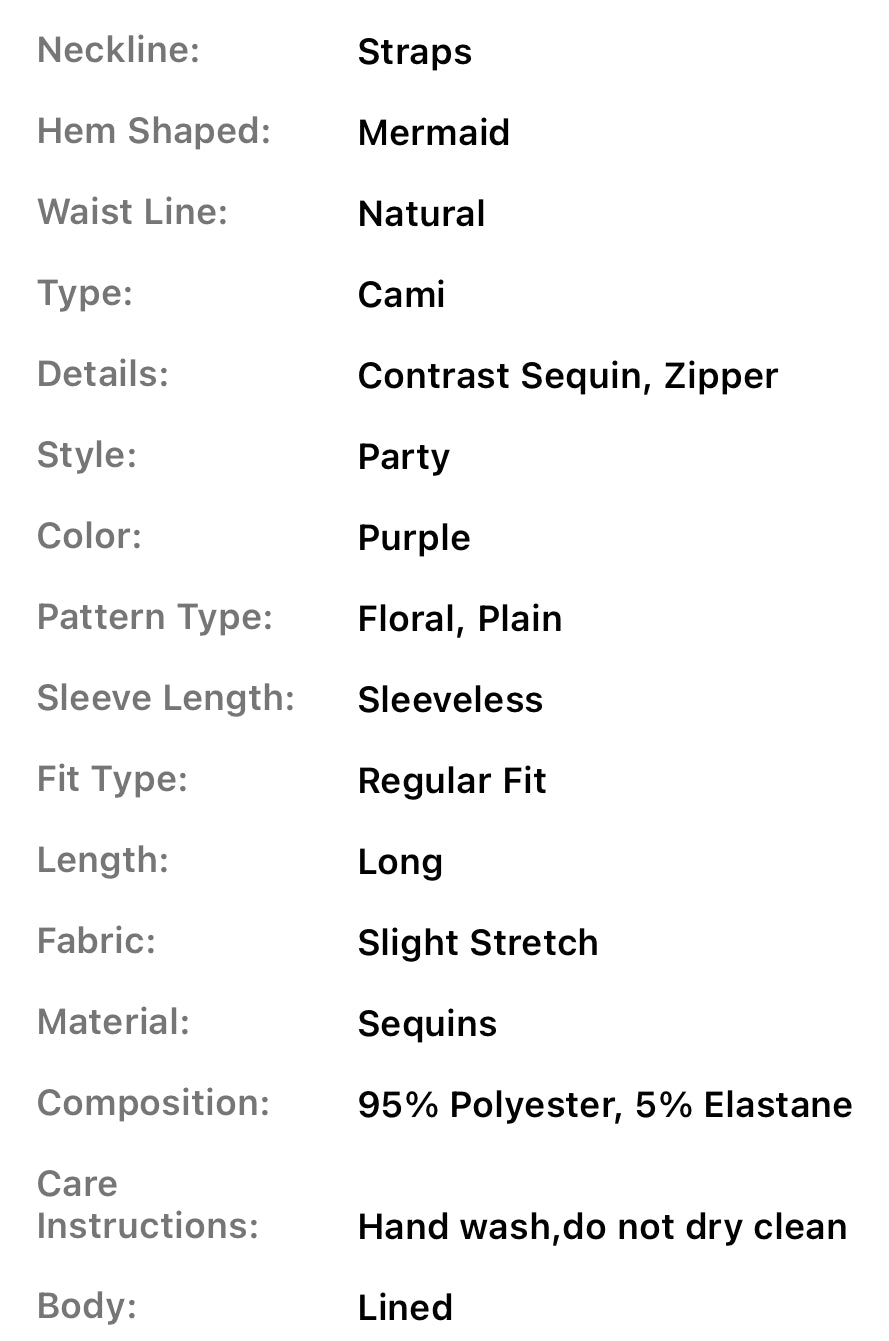Click the Sleeveless sleeve length value
This screenshot has height=1341, width=889.
pos(450,700)
